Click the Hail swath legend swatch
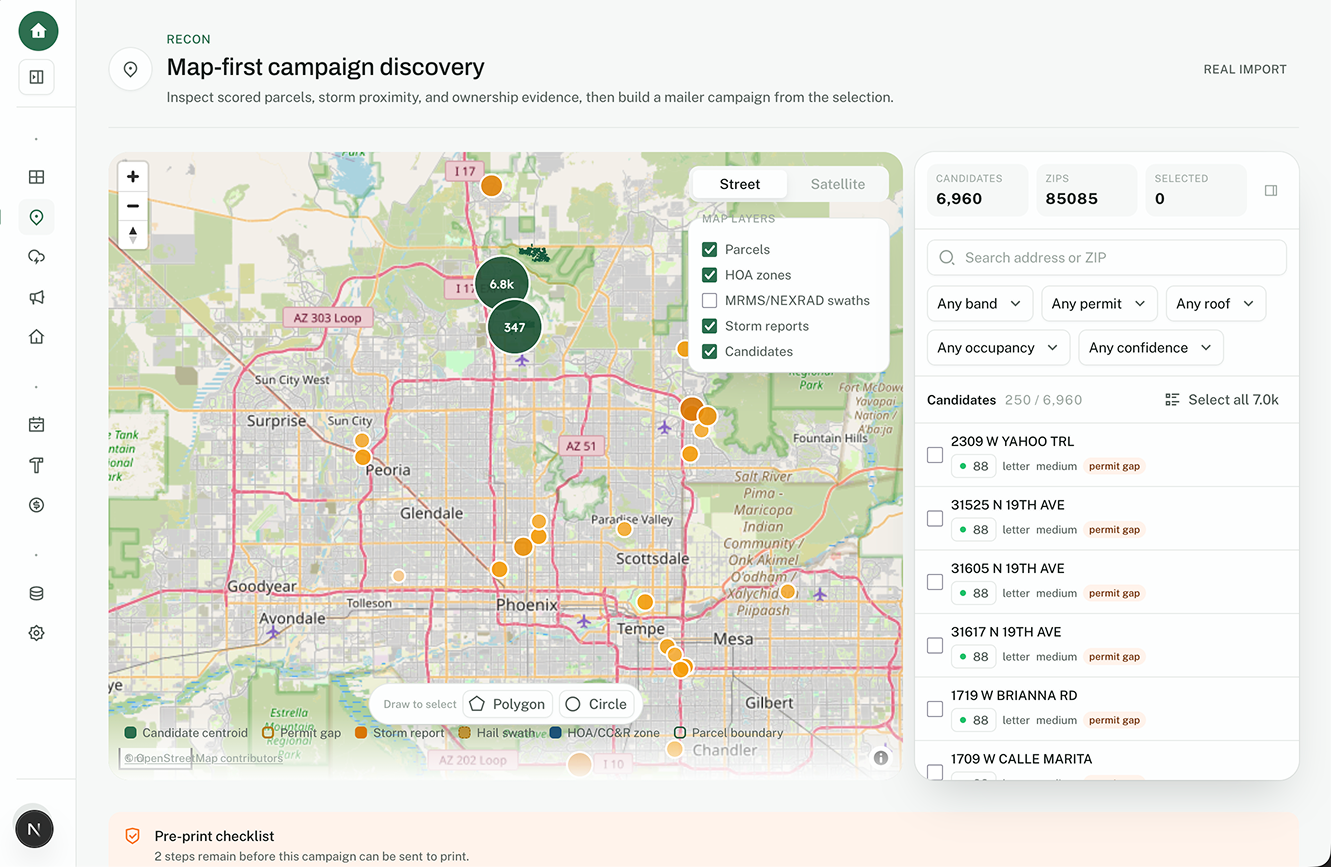Image resolution: width=1331 pixels, height=867 pixels. click(x=465, y=733)
